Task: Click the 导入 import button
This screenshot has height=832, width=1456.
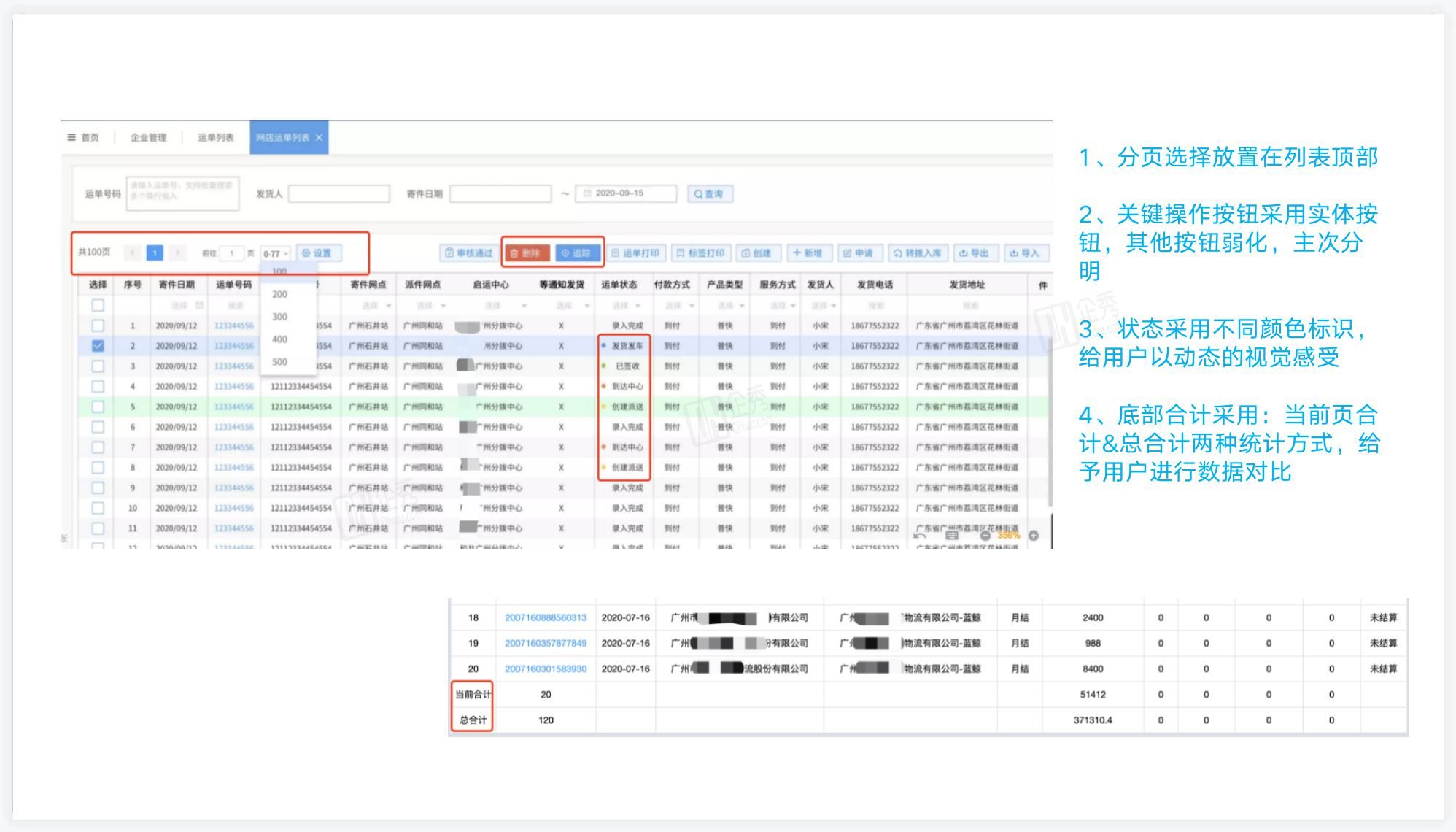Action: tap(1026, 253)
